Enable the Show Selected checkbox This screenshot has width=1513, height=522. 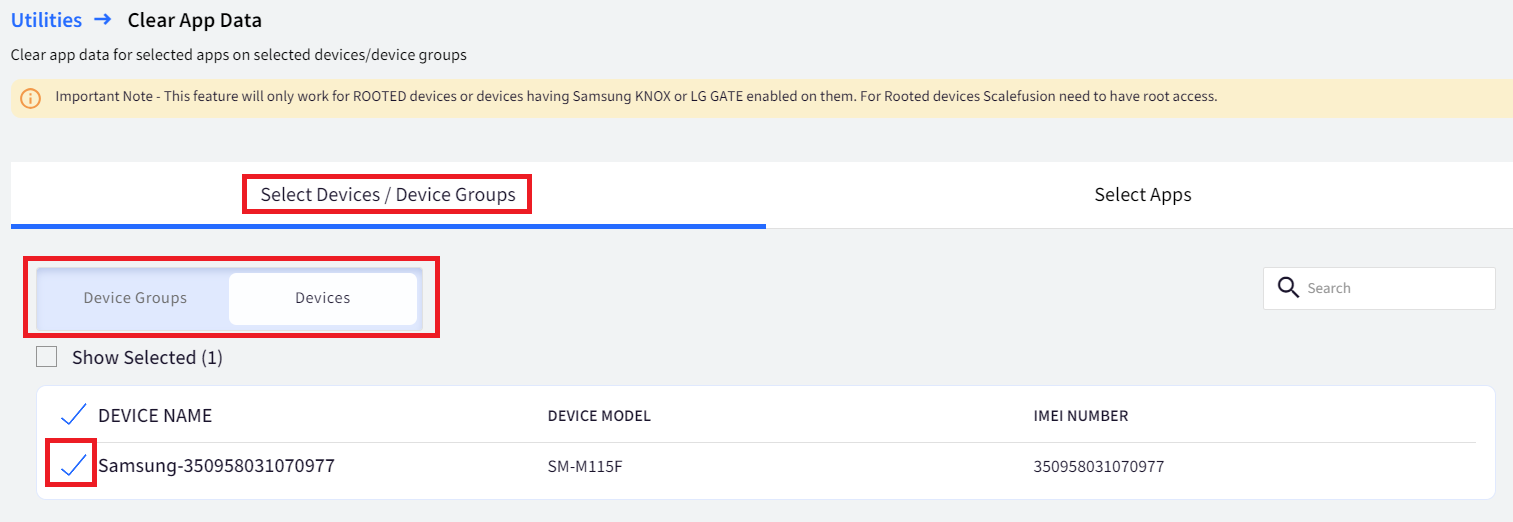[46, 357]
